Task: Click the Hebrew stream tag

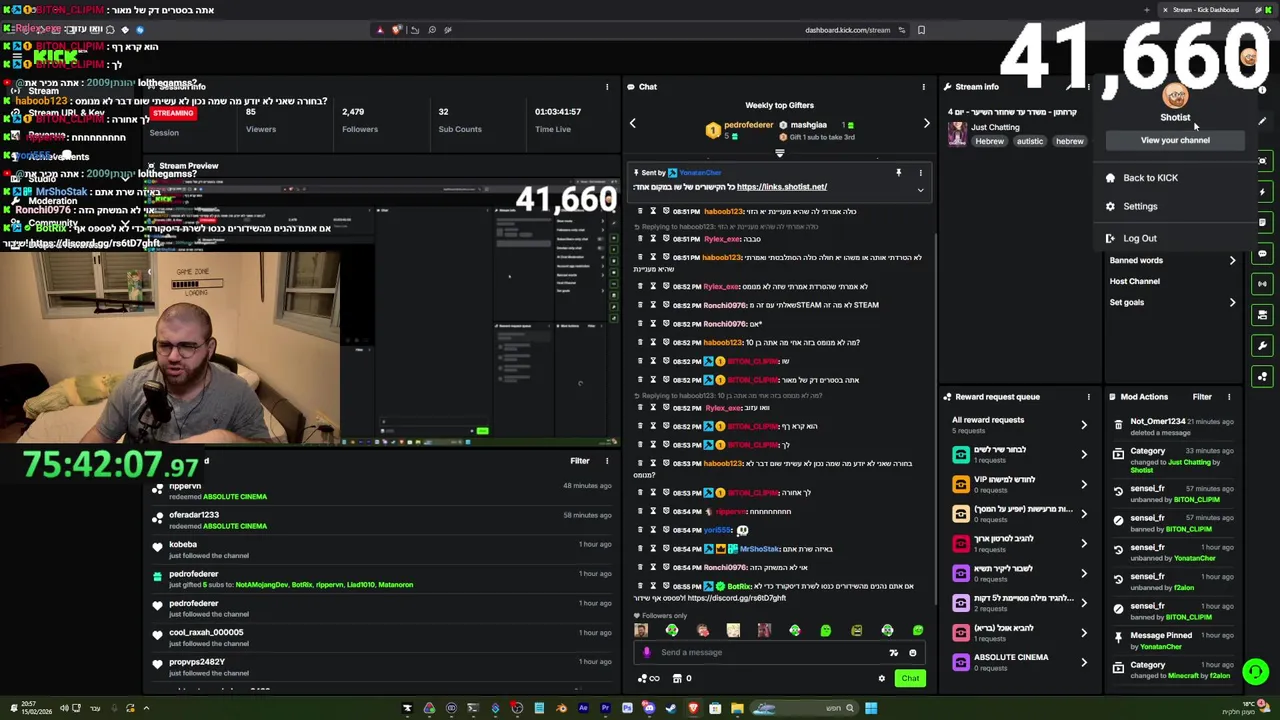Action: tap(989, 142)
